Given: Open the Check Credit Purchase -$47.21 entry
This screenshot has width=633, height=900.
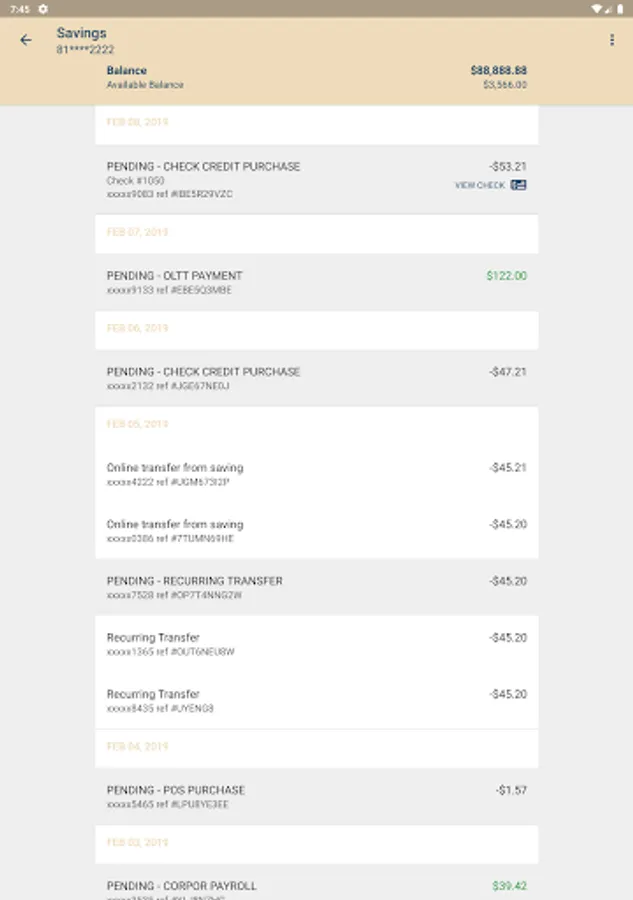Looking at the screenshot, I should (x=316, y=378).
